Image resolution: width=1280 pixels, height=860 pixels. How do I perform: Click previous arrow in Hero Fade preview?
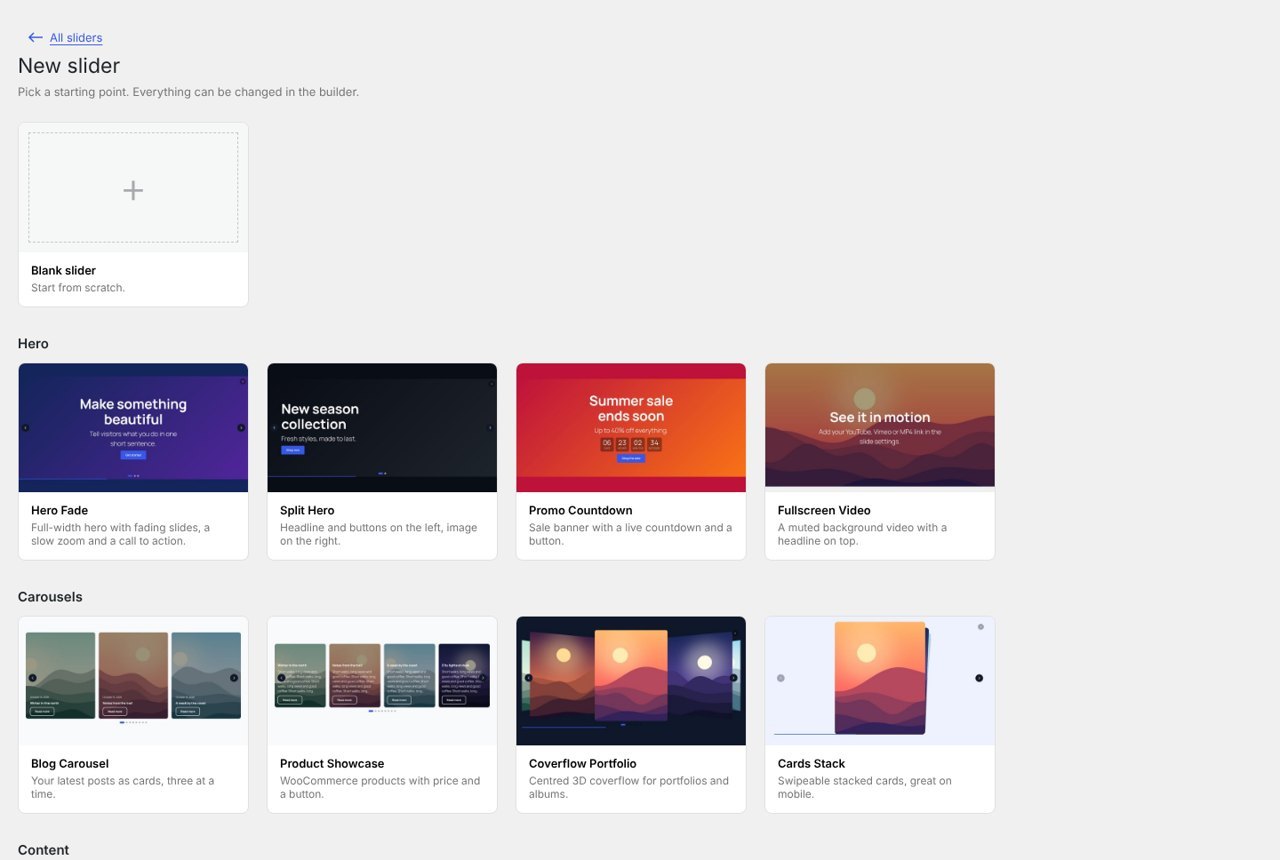click(26, 428)
